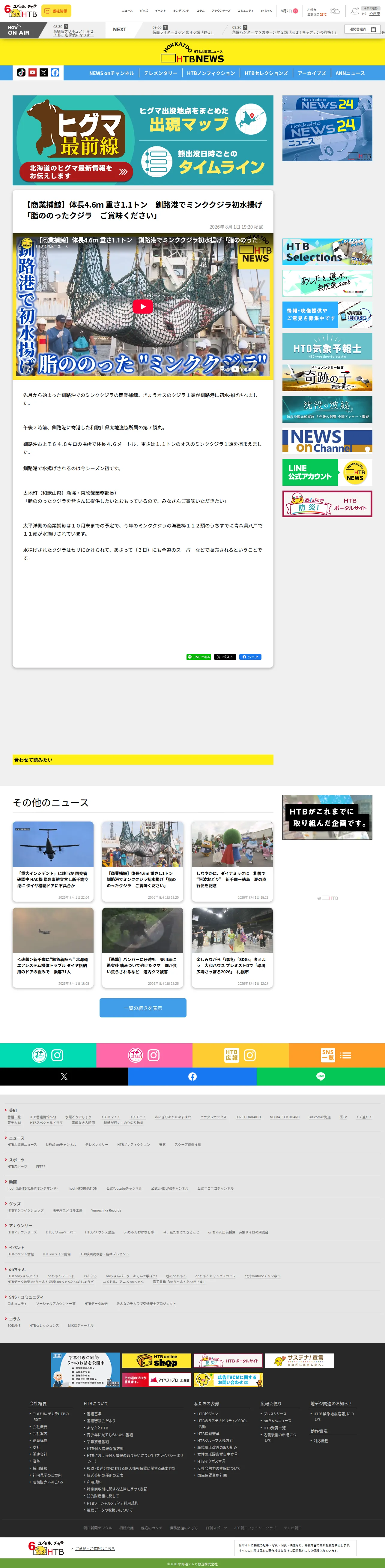Open the NEWS on Channel sidebar banner
This screenshot has width=385, height=1568.
point(327,441)
